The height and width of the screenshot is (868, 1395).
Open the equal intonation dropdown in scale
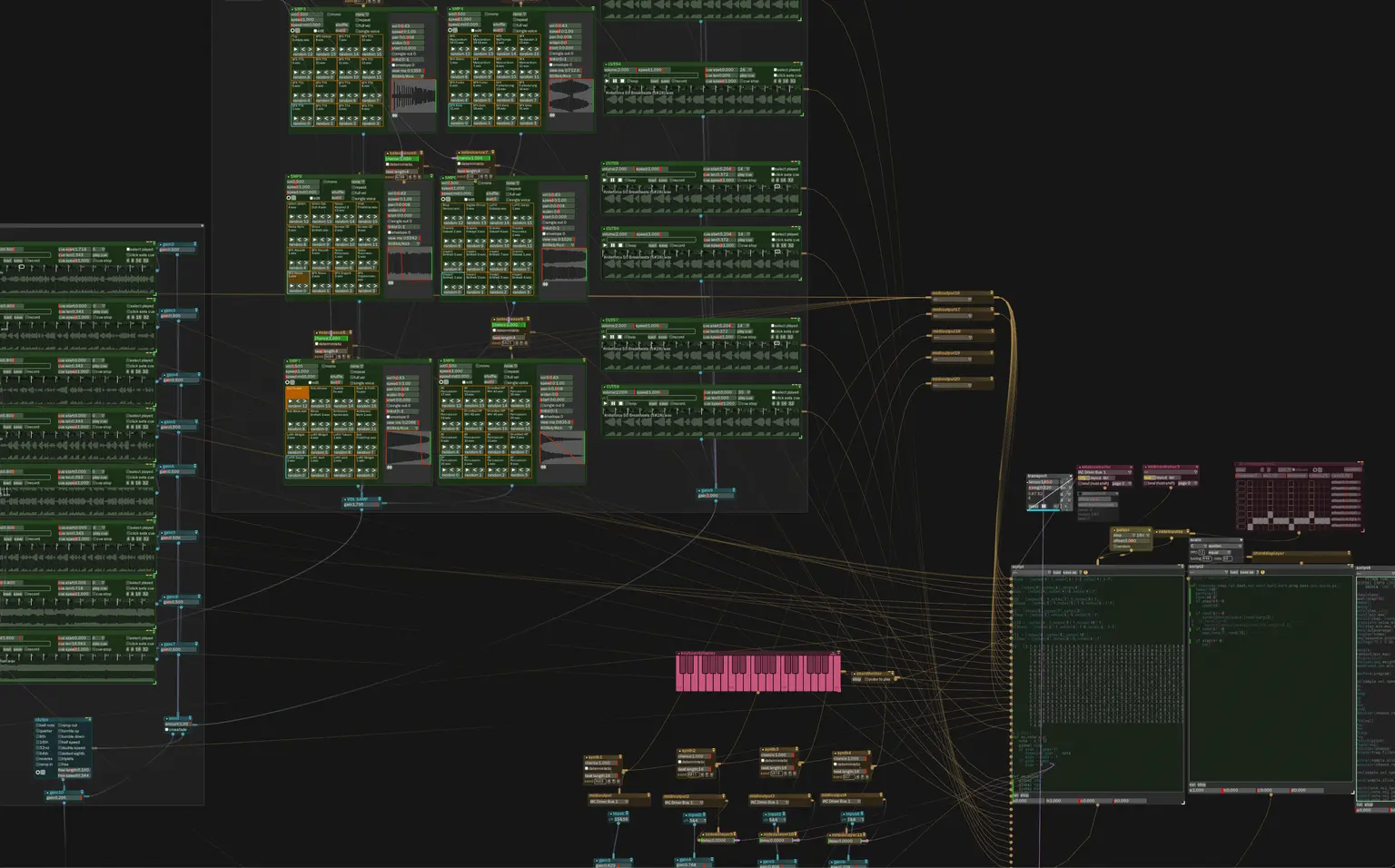[x=1219, y=552]
